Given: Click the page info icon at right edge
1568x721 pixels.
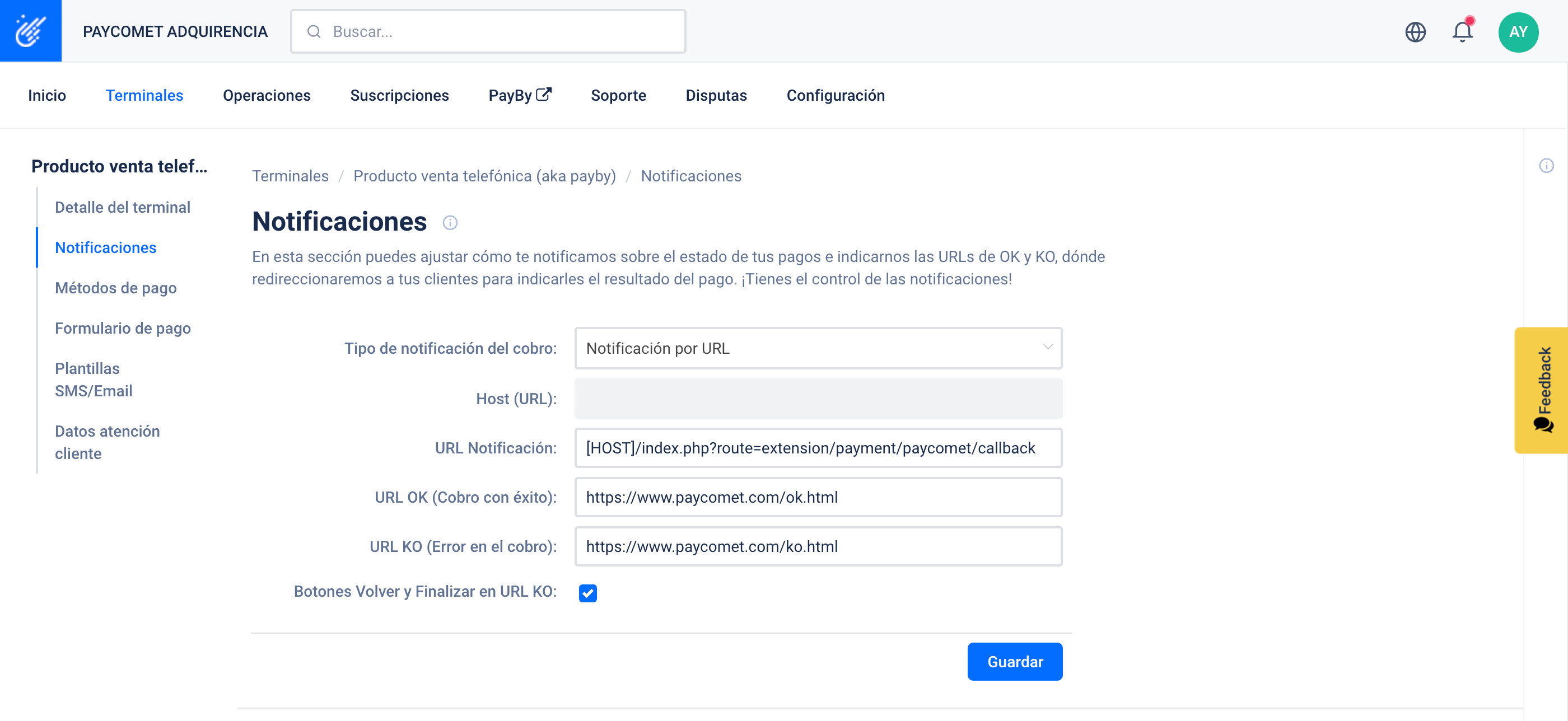Looking at the screenshot, I should tap(1546, 166).
